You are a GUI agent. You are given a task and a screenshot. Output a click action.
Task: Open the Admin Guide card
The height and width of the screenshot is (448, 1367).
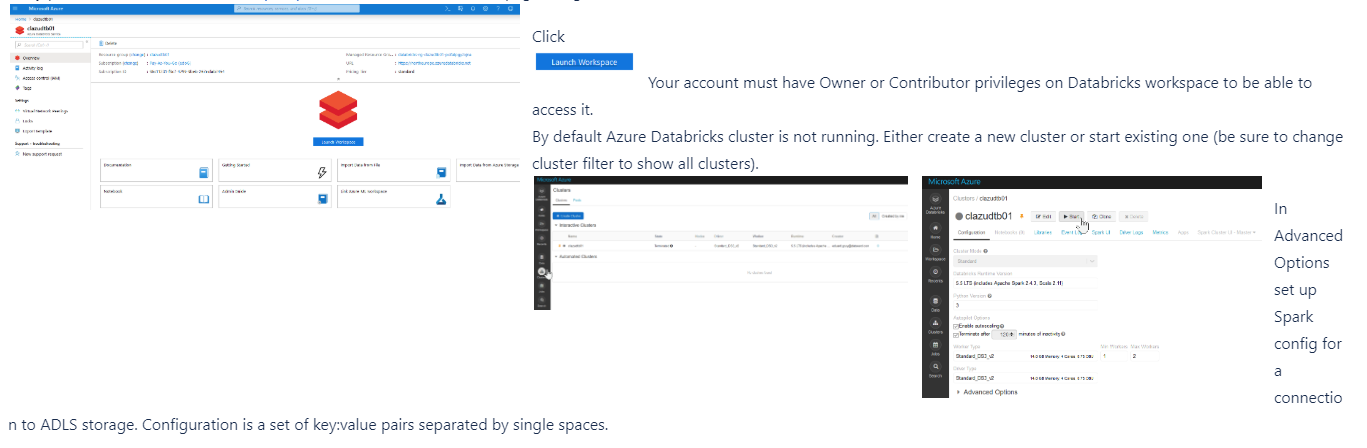point(276,196)
